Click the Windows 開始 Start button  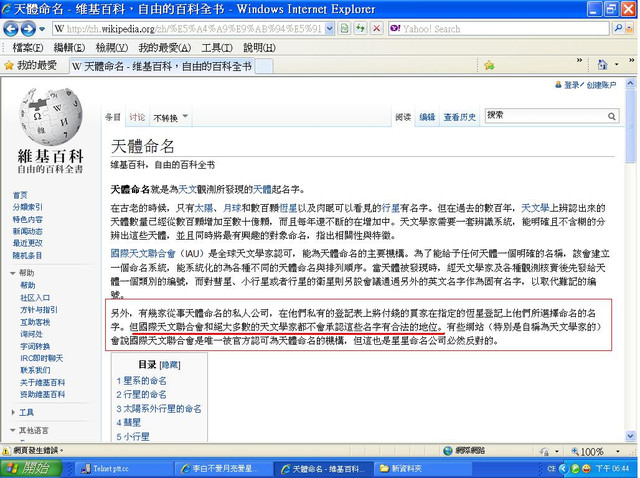point(31,468)
